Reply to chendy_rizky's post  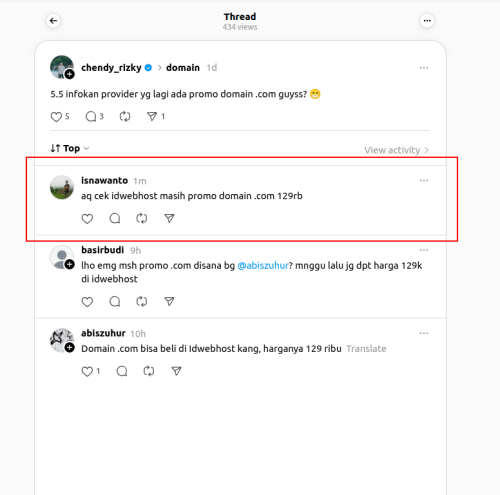point(91,117)
